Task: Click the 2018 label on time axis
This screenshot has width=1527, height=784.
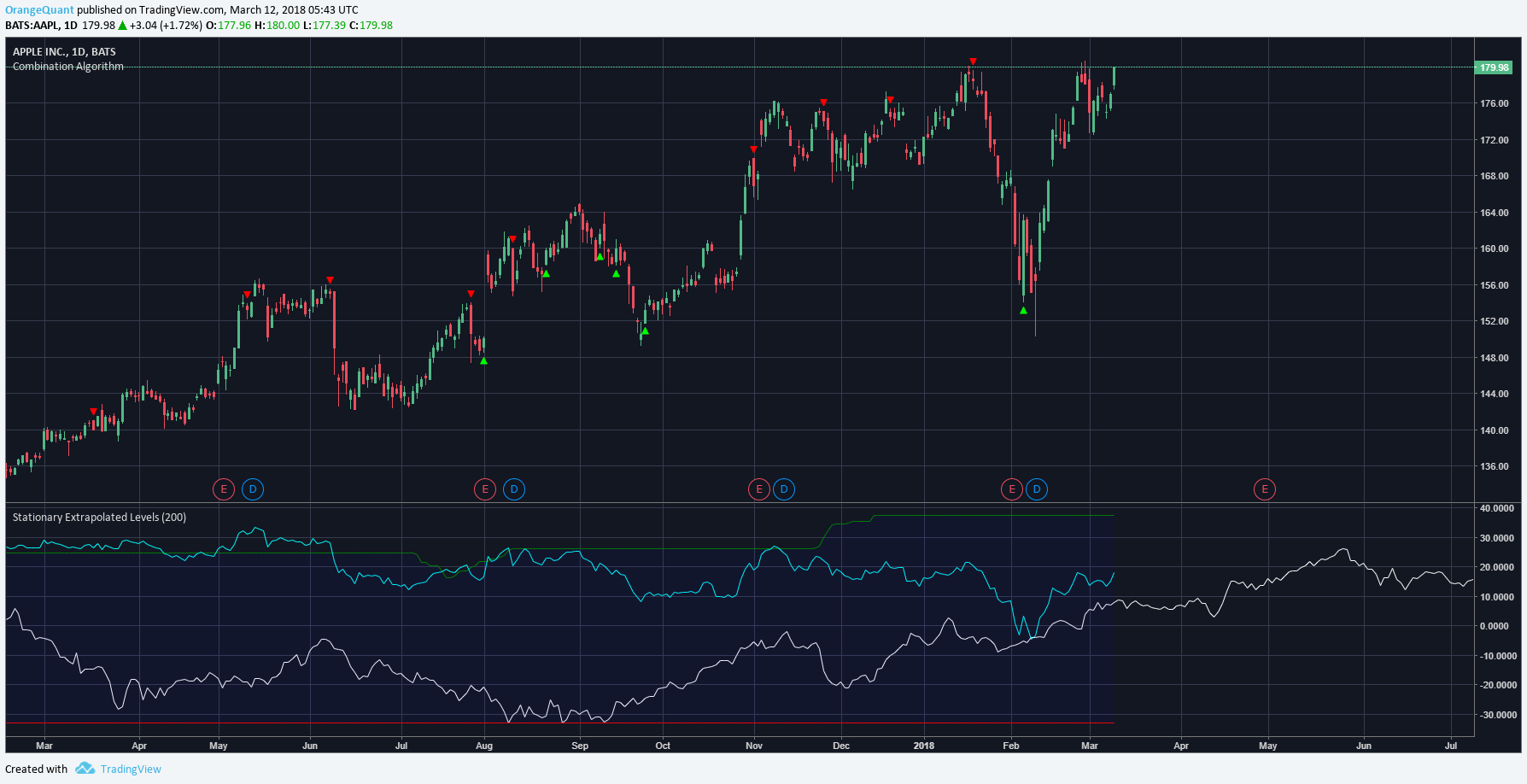Action: [923, 746]
